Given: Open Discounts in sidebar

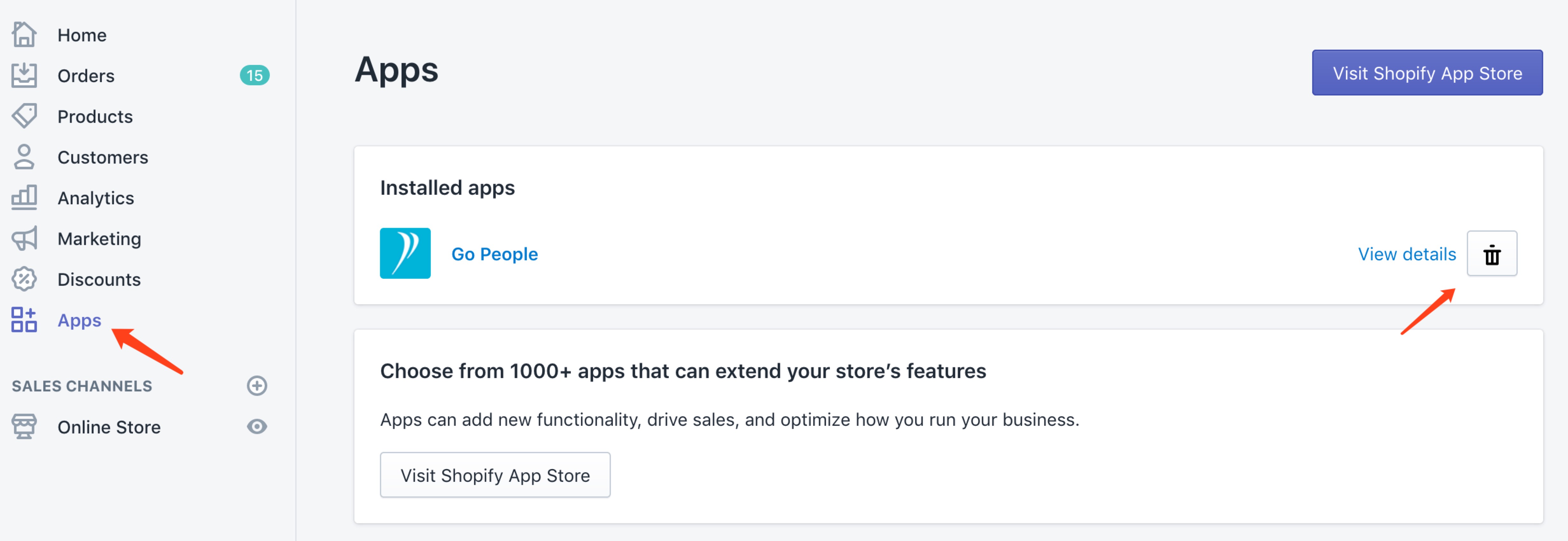Looking at the screenshot, I should point(99,280).
